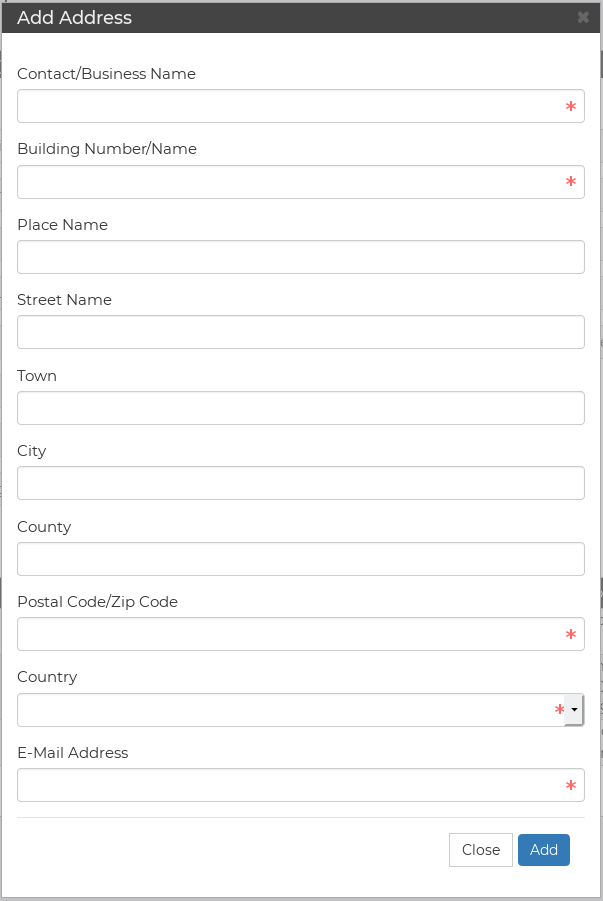The image size is (603, 901).
Task: Select the Place Name input field
Action: (301, 257)
